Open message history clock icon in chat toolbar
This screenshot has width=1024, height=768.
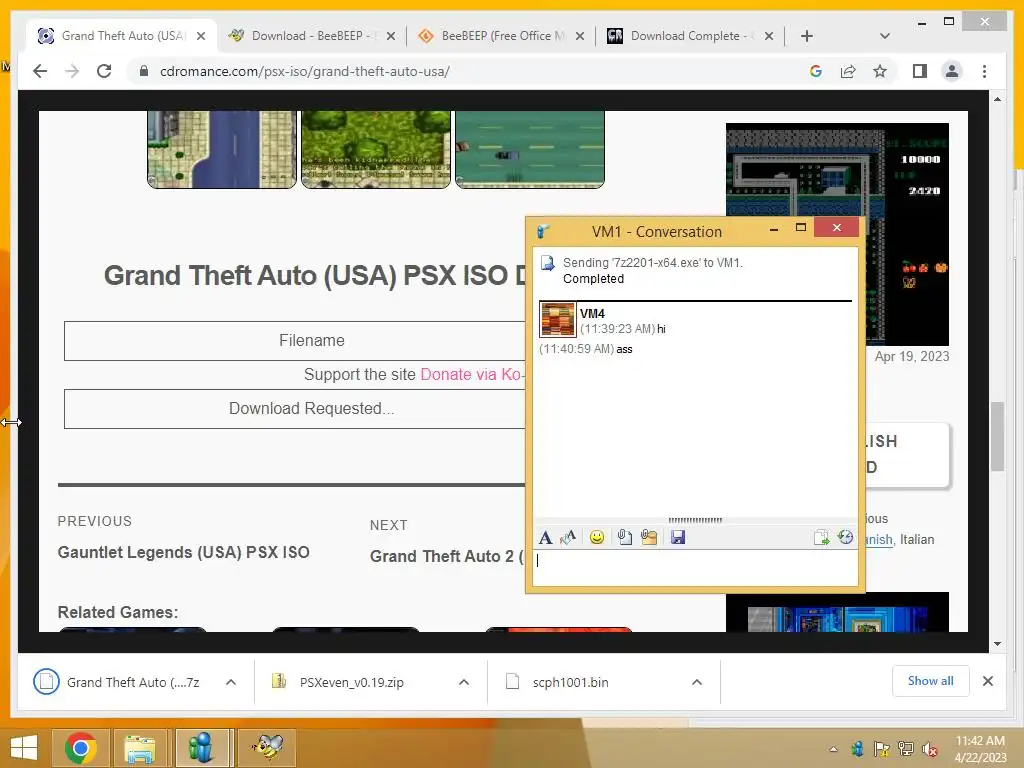846,537
